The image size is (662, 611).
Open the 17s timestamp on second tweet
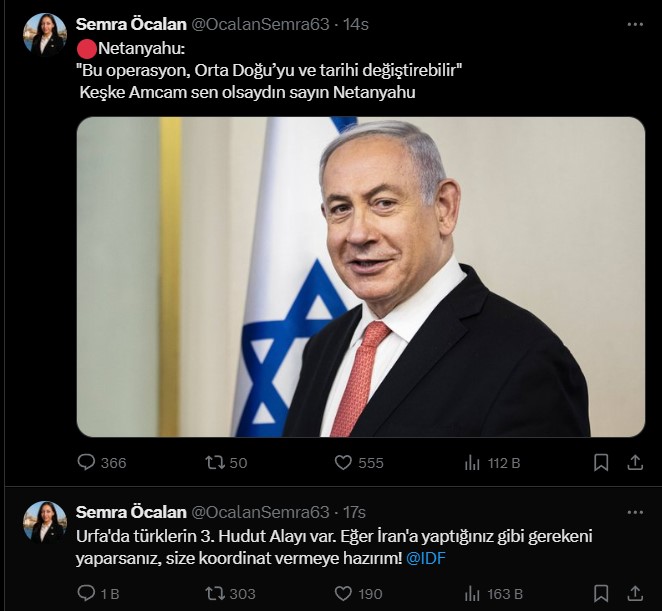[354, 512]
